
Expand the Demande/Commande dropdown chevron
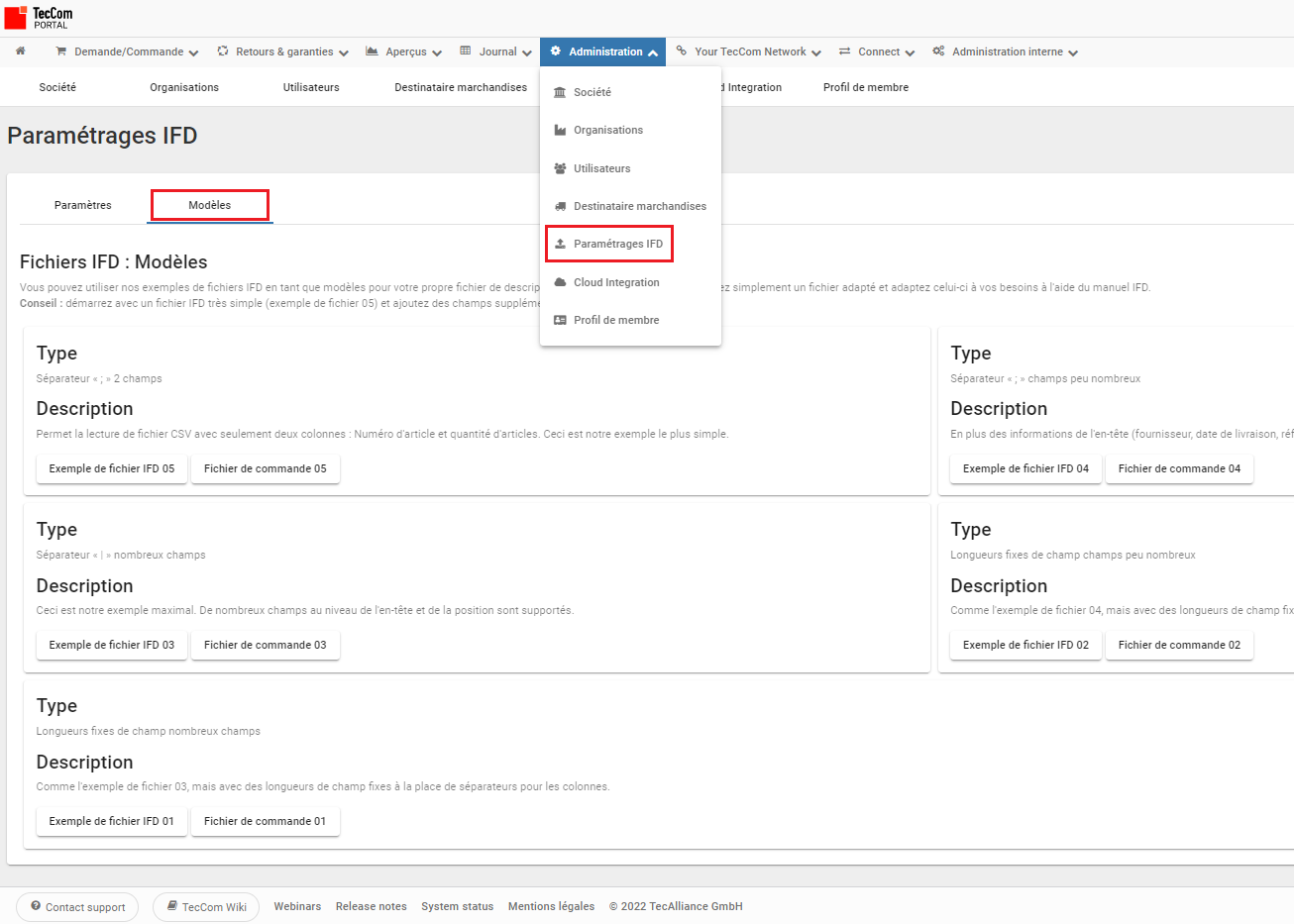click(193, 52)
